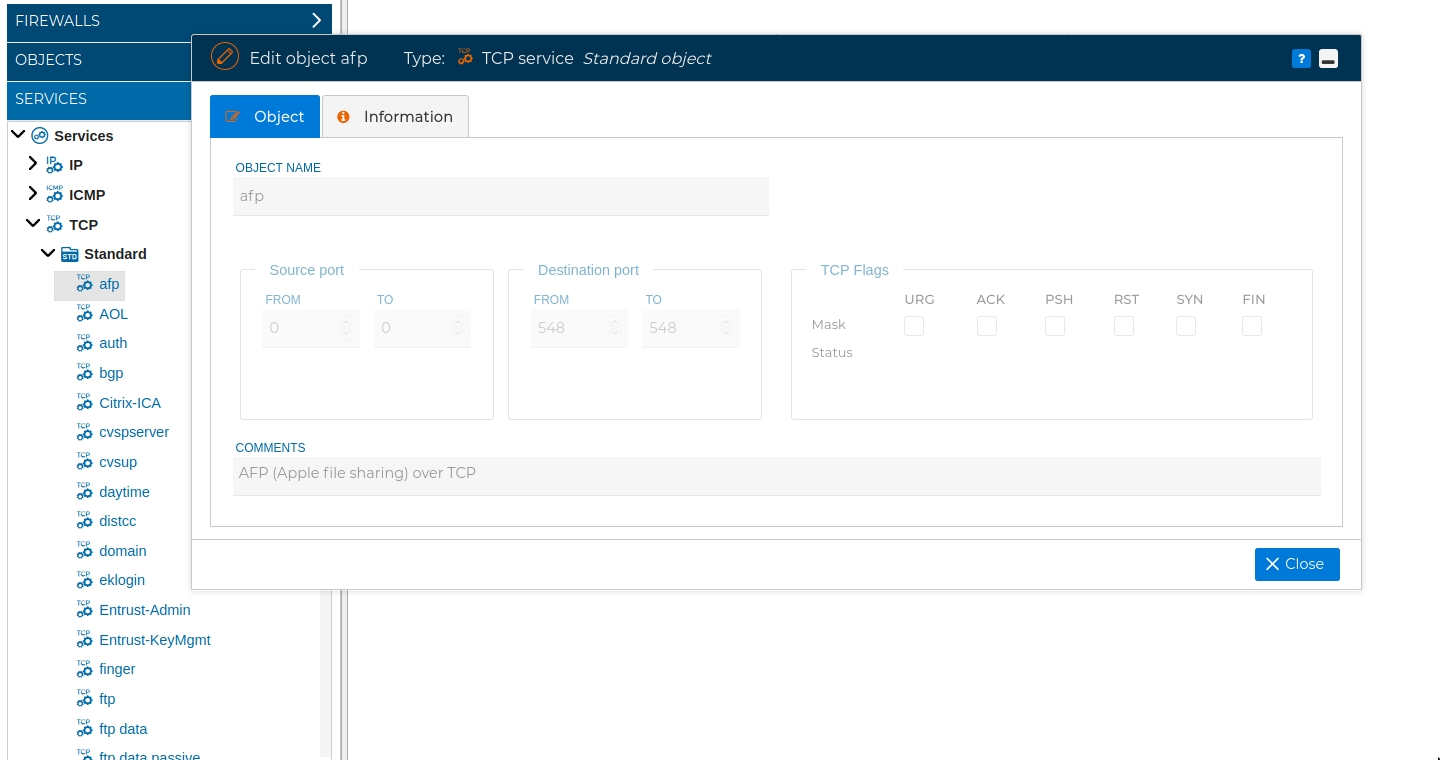Select the AOL service in tree
Image resolution: width=1440 pixels, height=760 pixels.
click(114, 313)
